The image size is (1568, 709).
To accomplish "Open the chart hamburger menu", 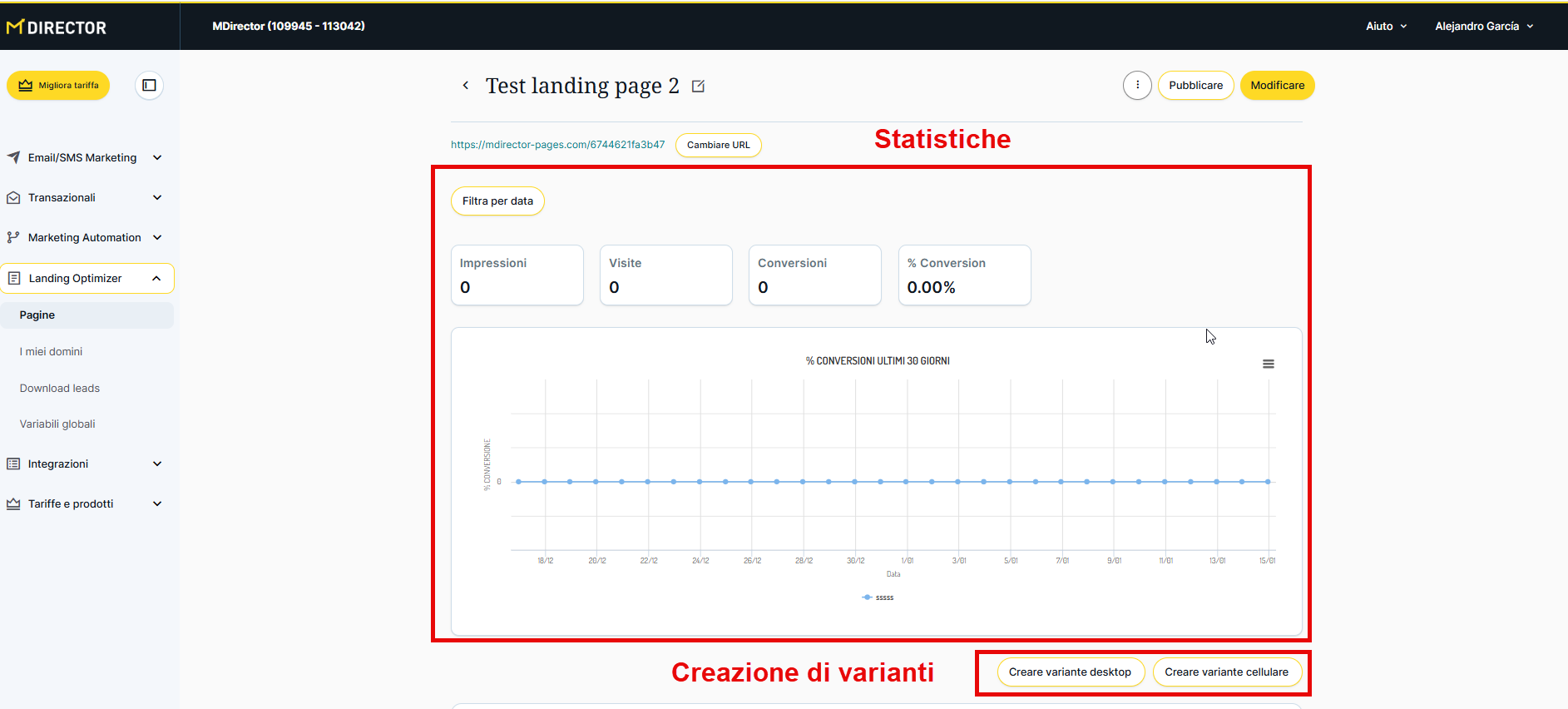I will pos(1268,364).
